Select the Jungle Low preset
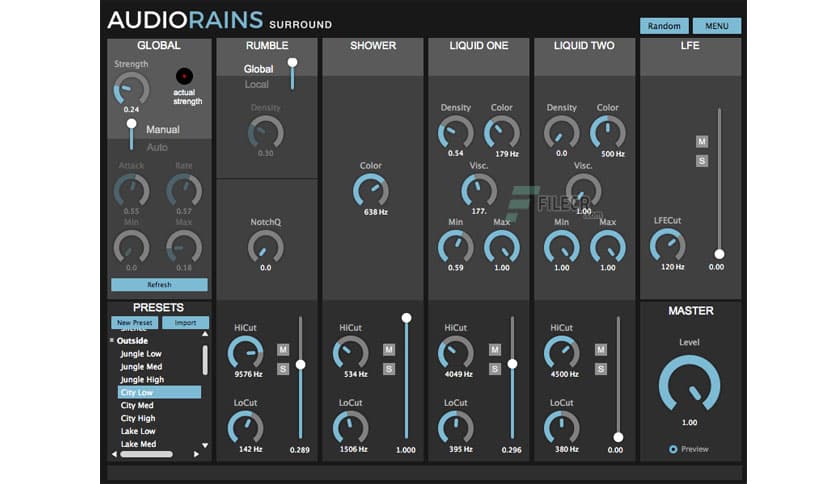The width and height of the screenshot is (836, 484). pyautogui.click(x=141, y=354)
